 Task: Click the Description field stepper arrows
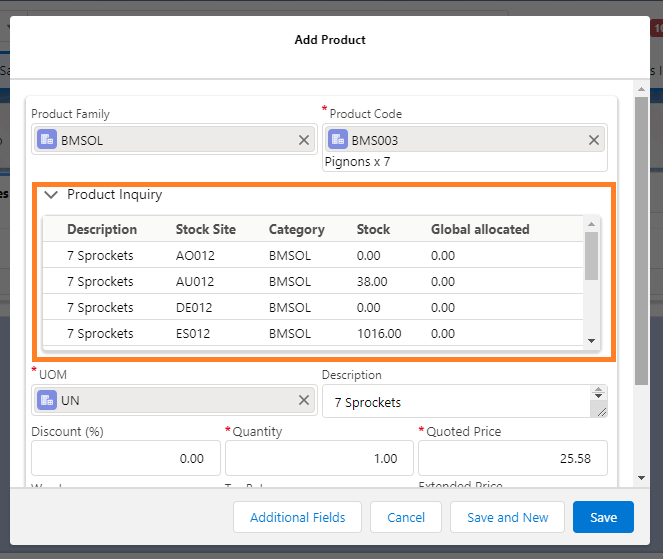pos(598,393)
